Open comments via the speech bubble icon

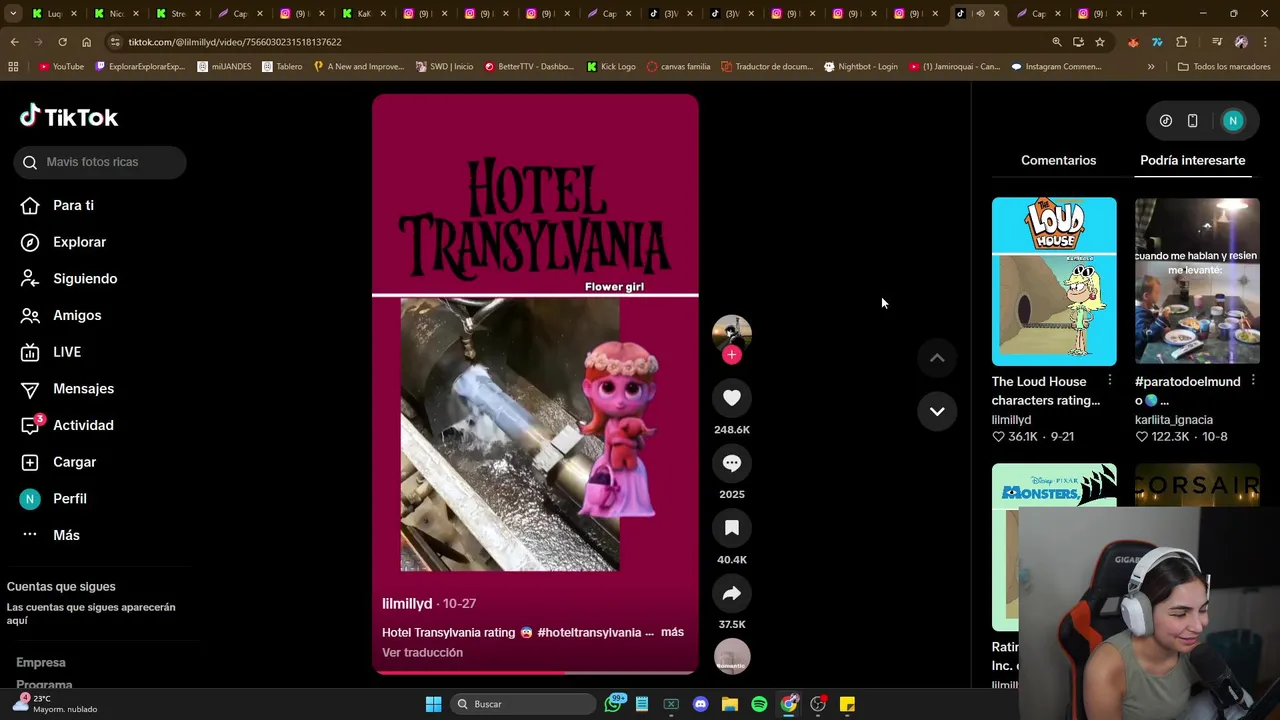pyautogui.click(x=732, y=463)
